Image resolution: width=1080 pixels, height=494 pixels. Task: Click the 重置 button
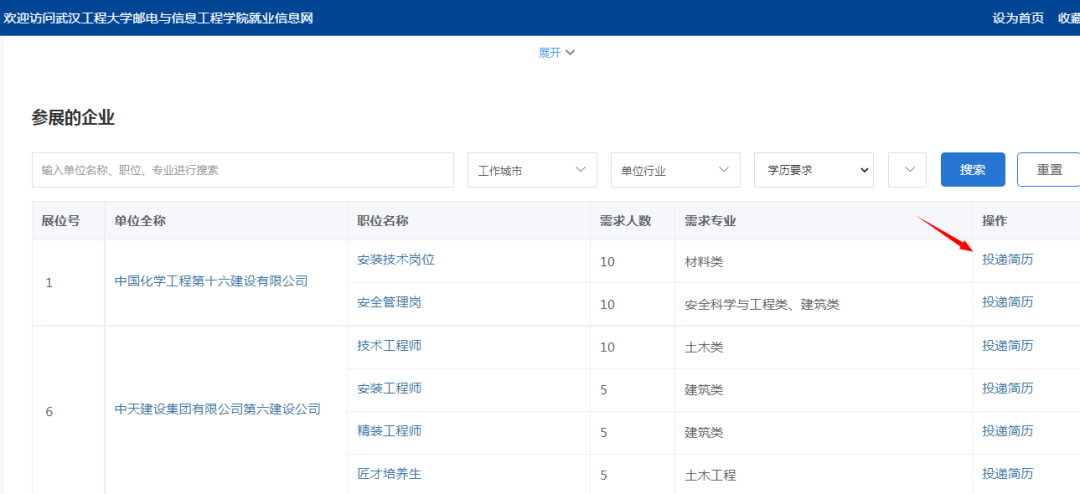point(1048,169)
